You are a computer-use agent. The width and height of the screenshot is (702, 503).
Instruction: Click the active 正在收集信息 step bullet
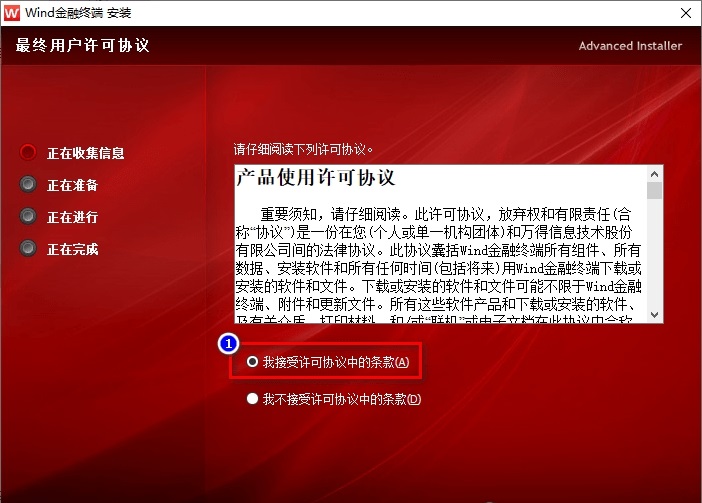pyautogui.click(x=28, y=153)
